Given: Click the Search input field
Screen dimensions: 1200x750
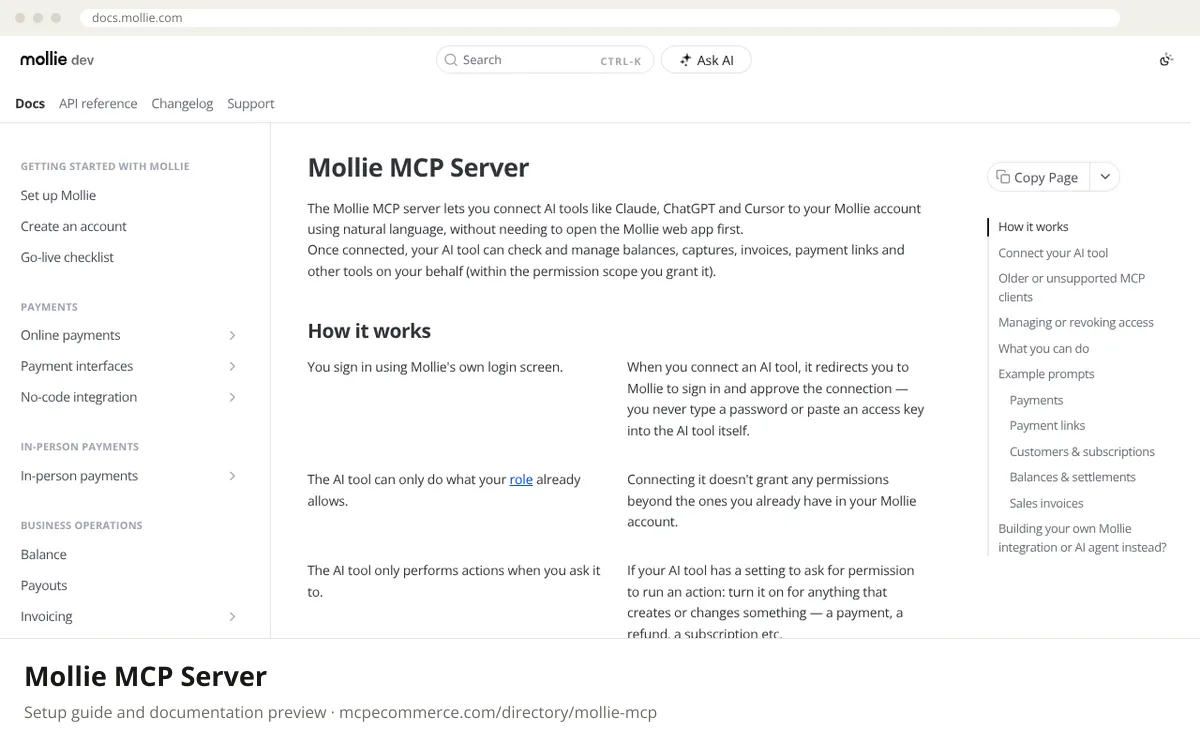Looking at the screenshot, I should click(x=545, y=60).
